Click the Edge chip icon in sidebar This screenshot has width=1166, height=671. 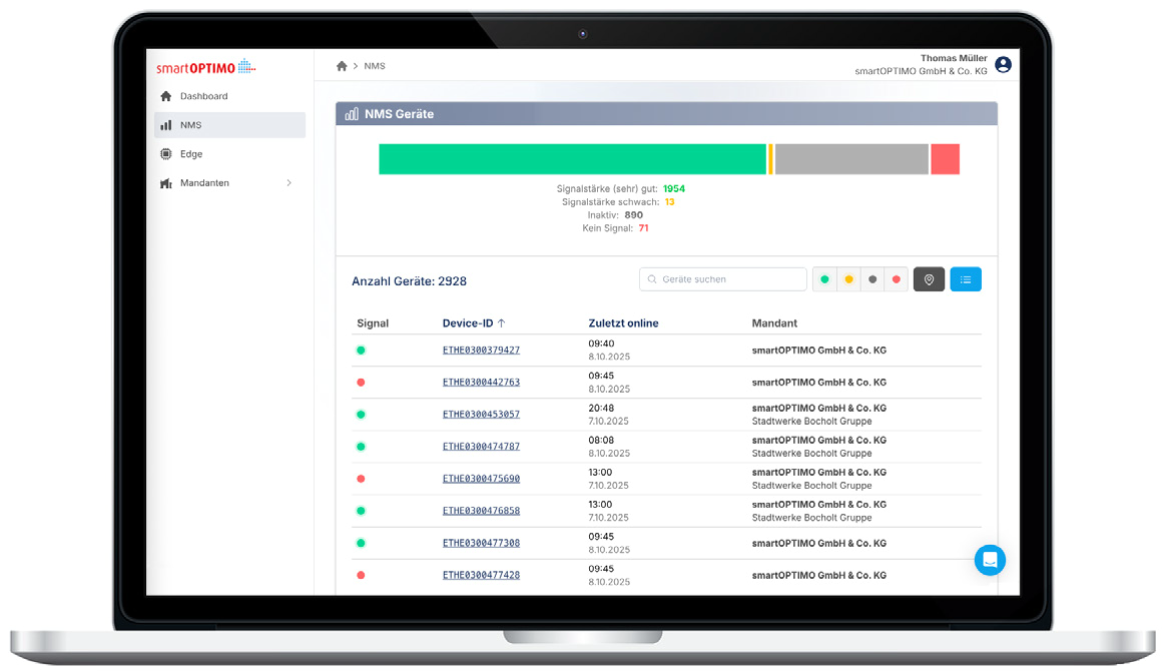point(166,154)
